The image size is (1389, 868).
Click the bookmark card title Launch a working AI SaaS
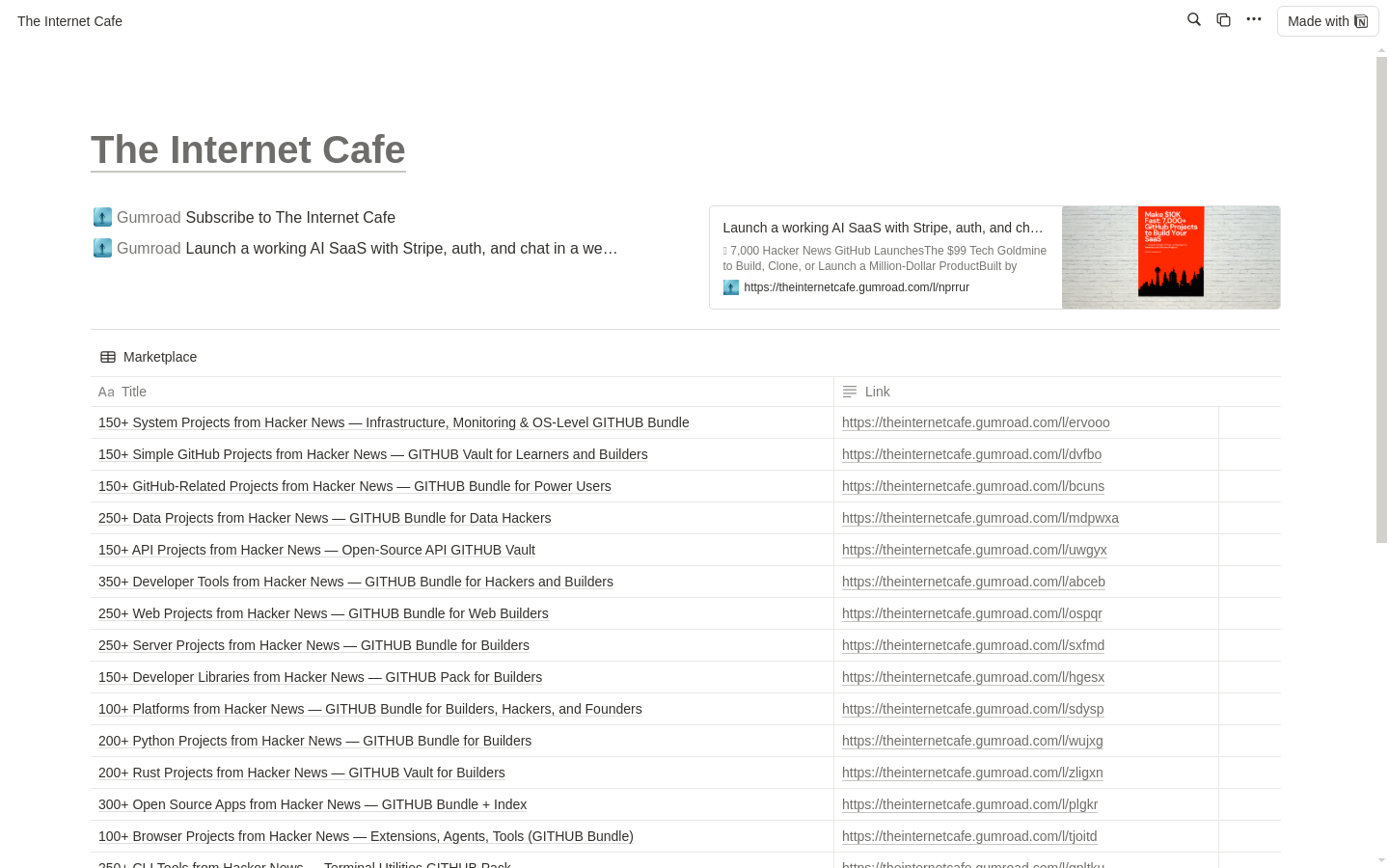pyautogui.click(x=883, y=228)
